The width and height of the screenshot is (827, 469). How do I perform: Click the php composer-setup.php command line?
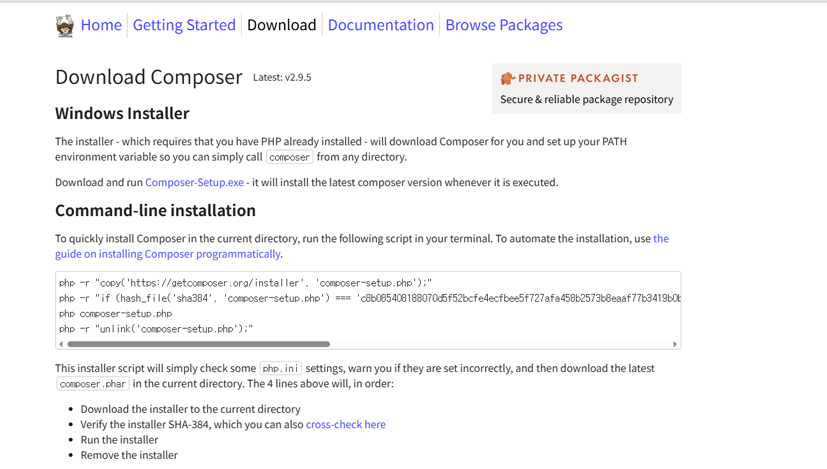pos(115,314)
